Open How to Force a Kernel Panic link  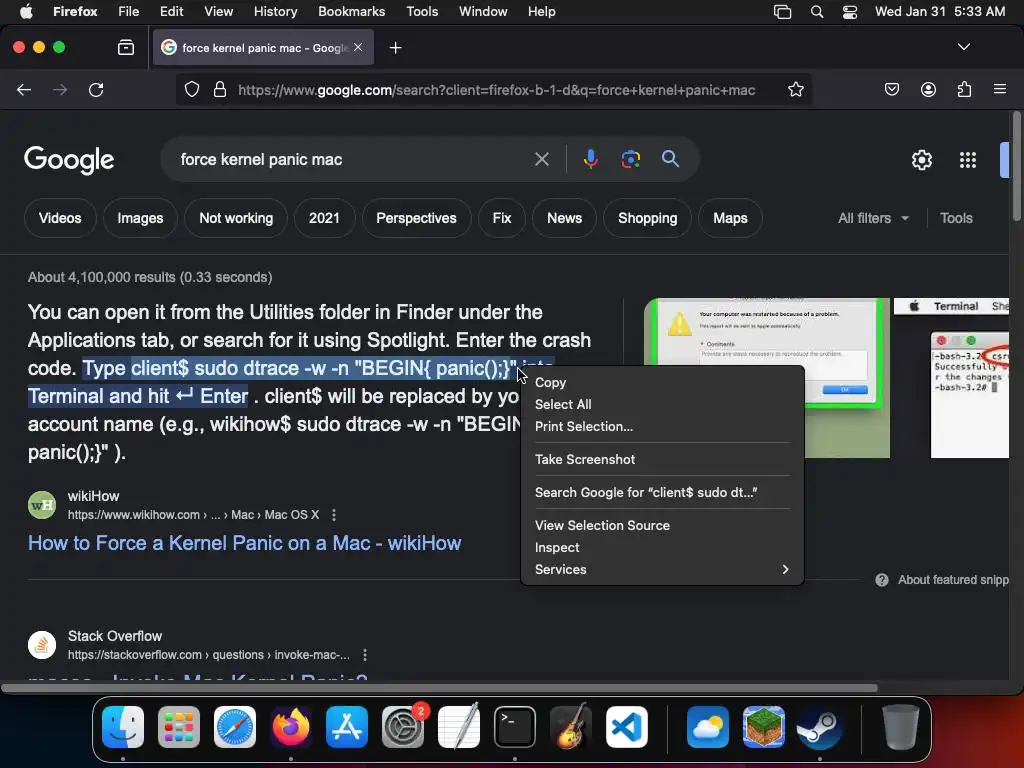[x=244, y=543]
